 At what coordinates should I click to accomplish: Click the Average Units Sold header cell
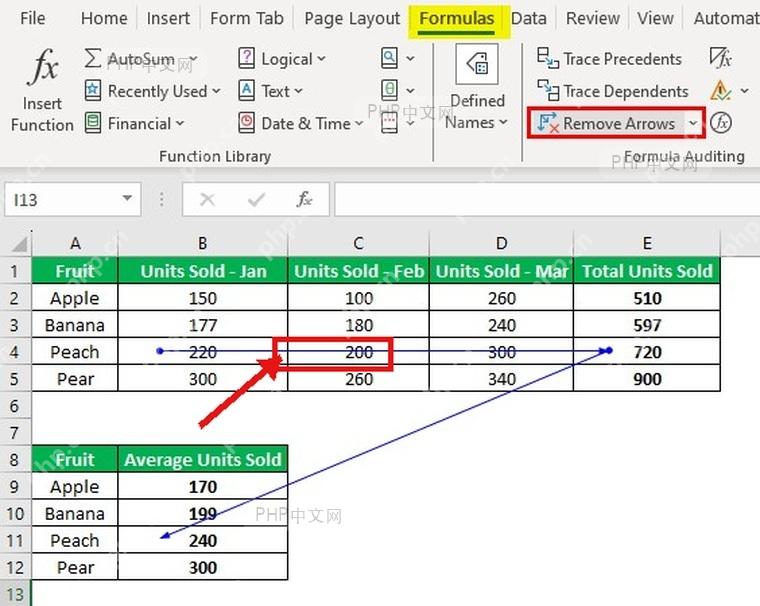(x=203, y=459)
